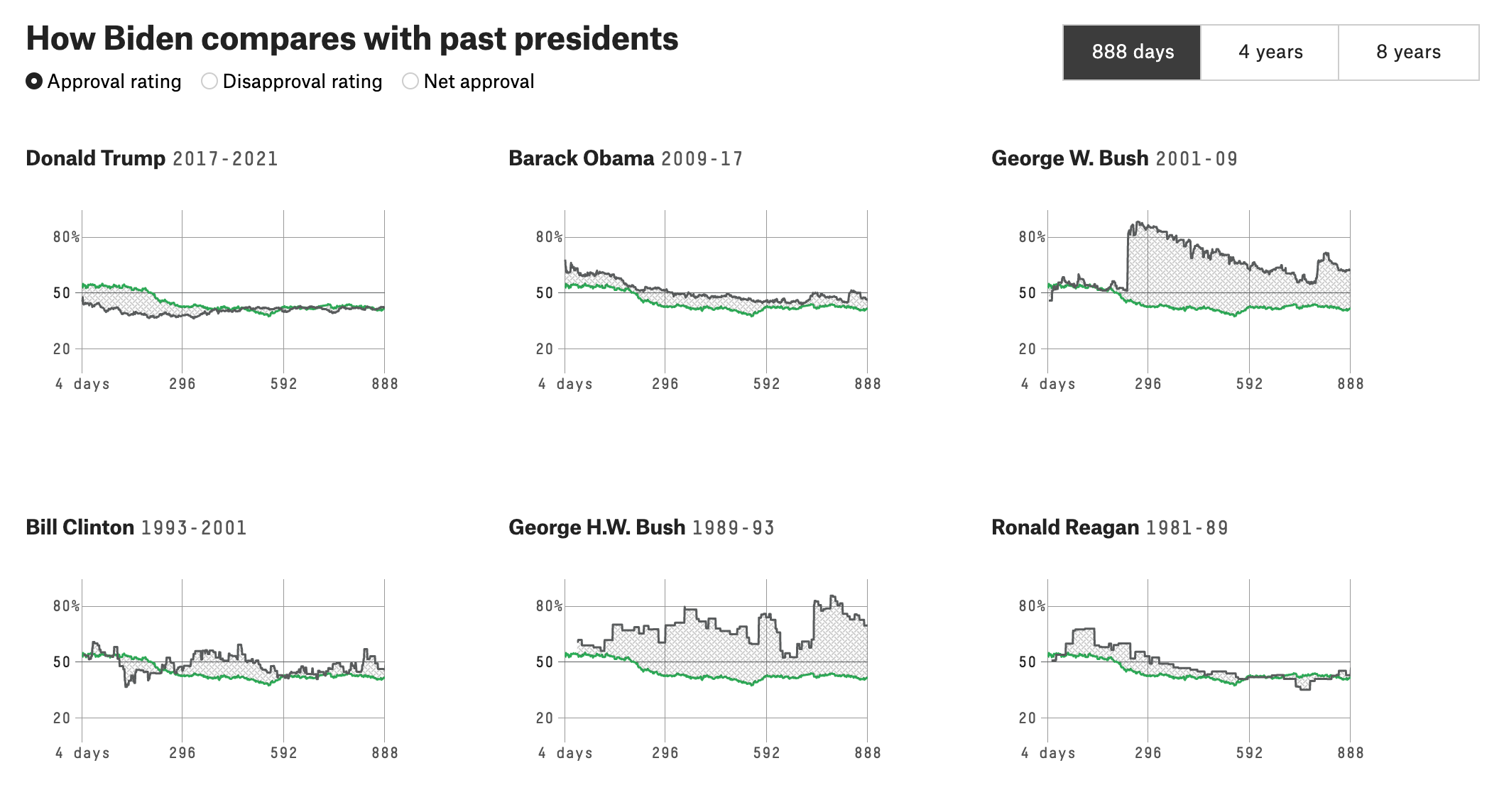This screenshot has width=1504, height=812.
Task: Click the George H.W. Bush 1989-93 heading
Action: tap(641, 527)
